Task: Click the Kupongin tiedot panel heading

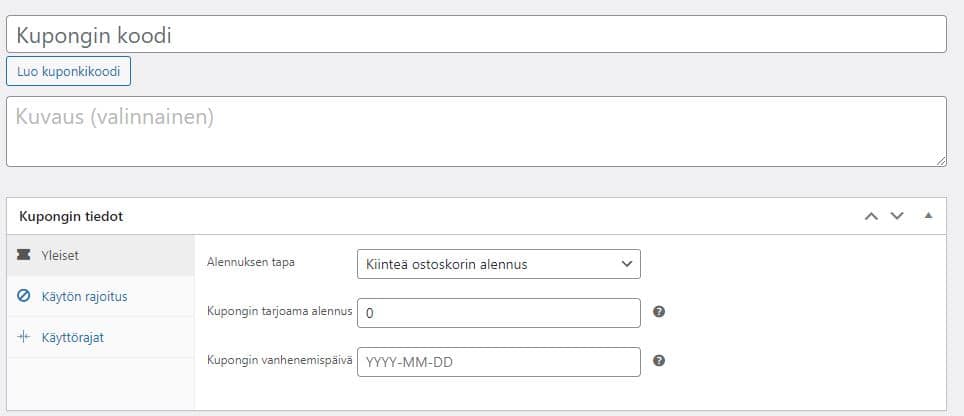Action: pyautogui.click(x=71, y=216)
